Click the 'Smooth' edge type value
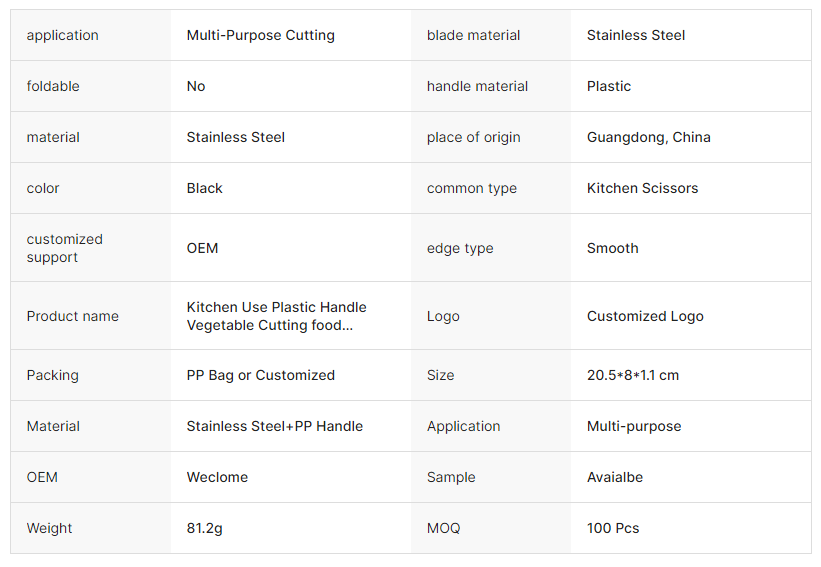Image resolution: width=821 pixels, height=567 pixels. pos(612,248)
